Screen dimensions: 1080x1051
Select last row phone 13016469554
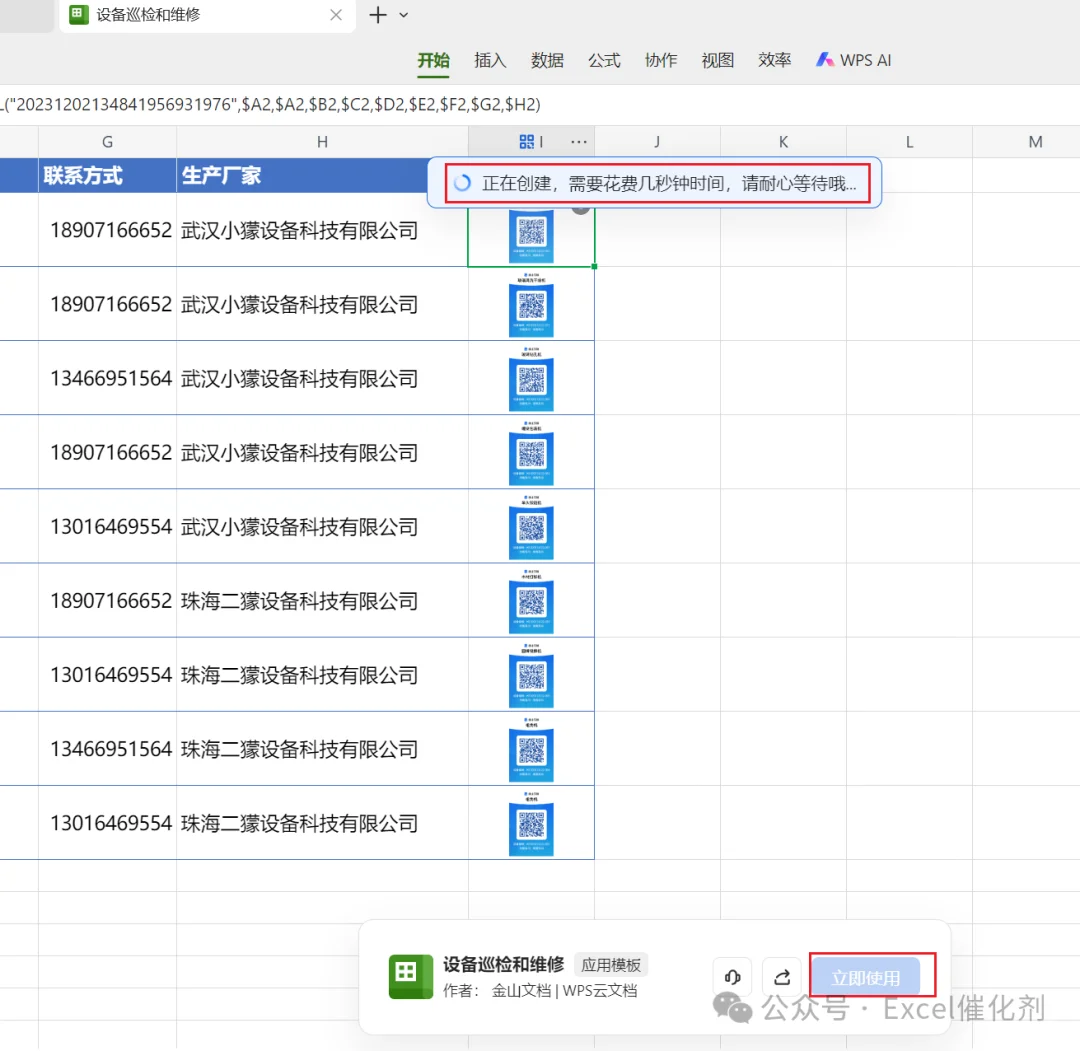[107, 823]
